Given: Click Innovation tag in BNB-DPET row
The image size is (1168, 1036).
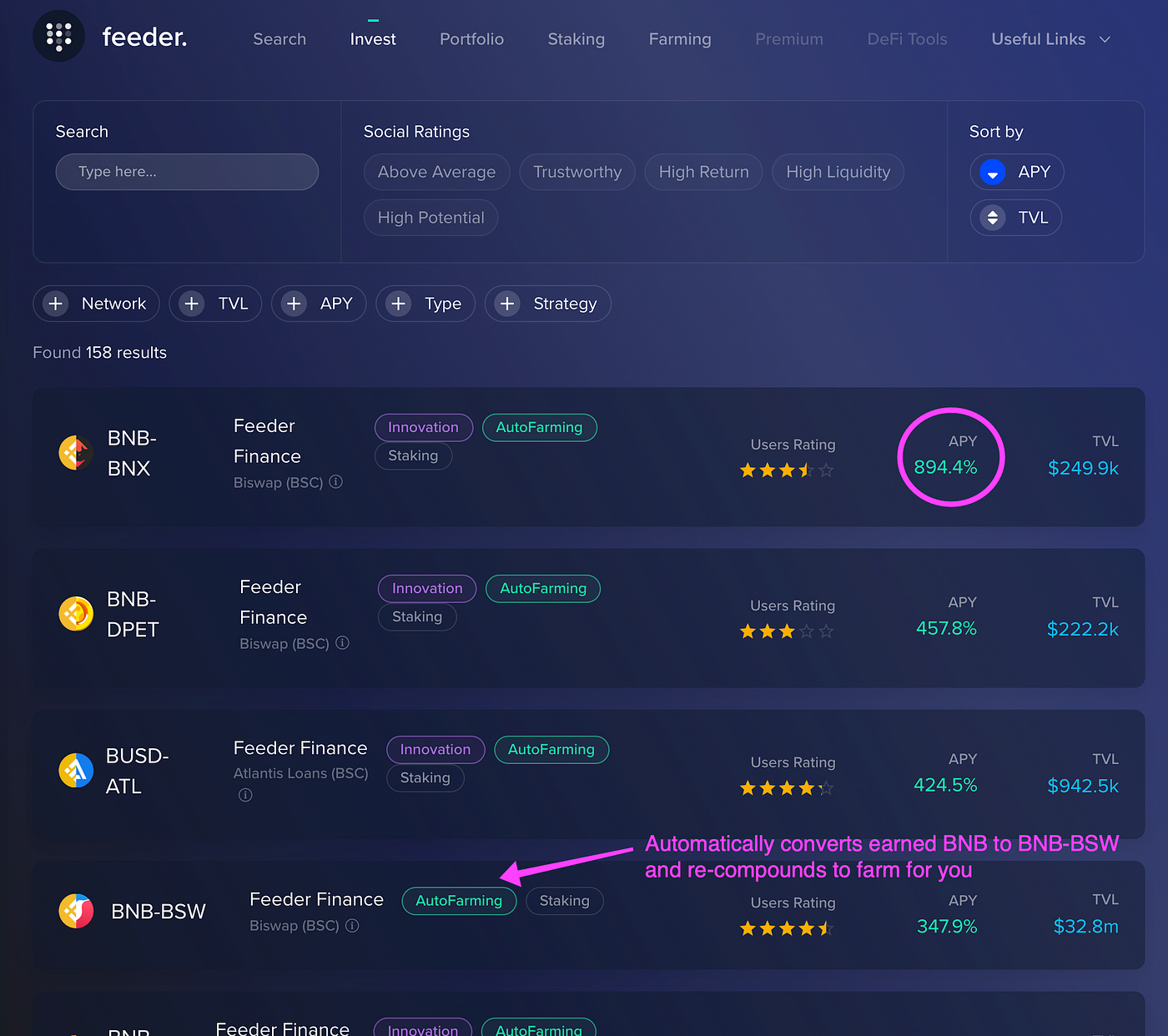Looking at the screenshot, I should tap(427, 588).
